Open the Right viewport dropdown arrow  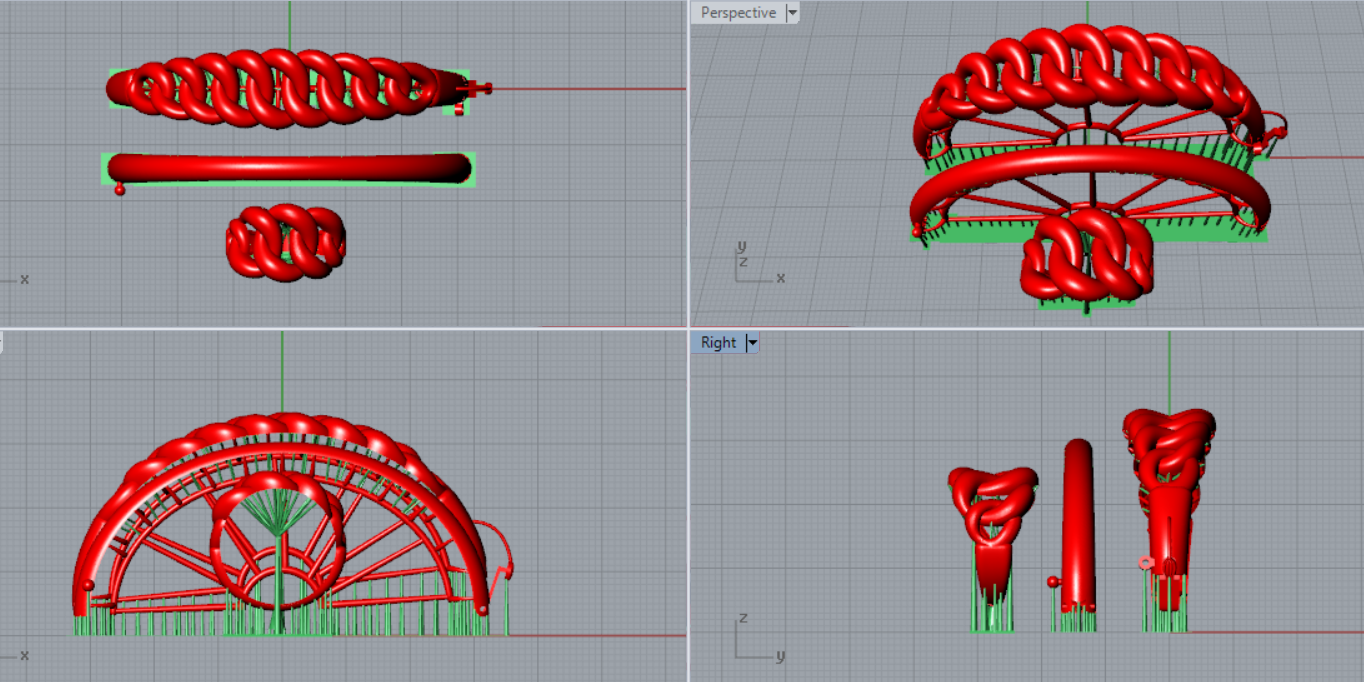coord(753,343)
